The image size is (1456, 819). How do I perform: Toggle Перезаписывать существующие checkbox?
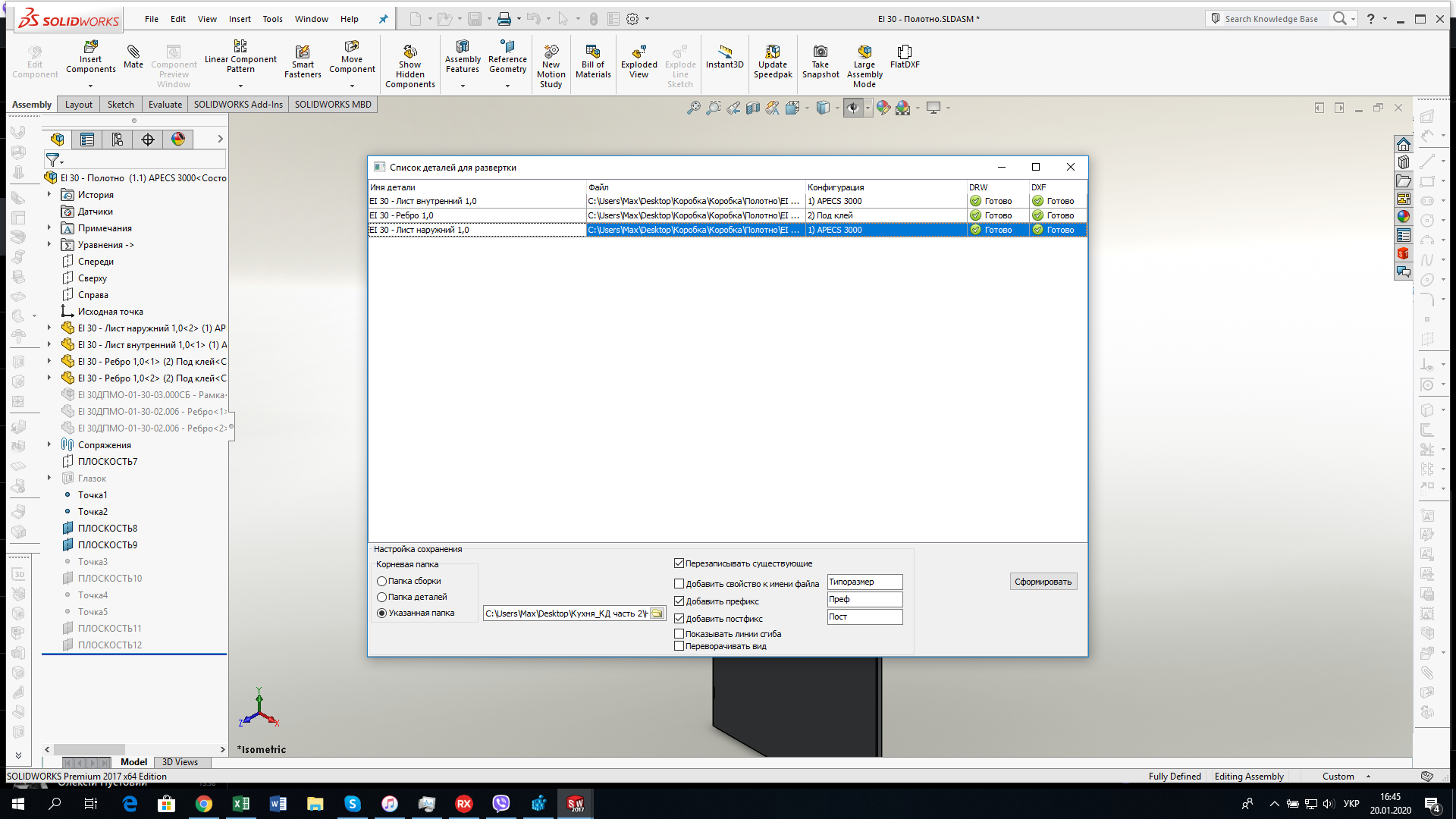[679, 563]
